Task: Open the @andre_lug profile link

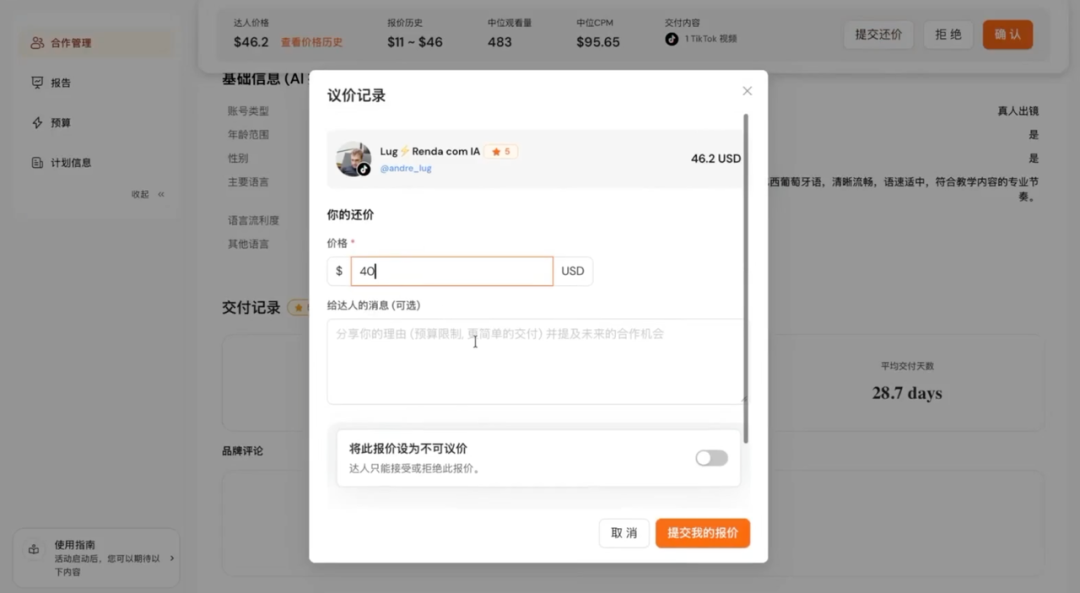Action: click(406, 168)
